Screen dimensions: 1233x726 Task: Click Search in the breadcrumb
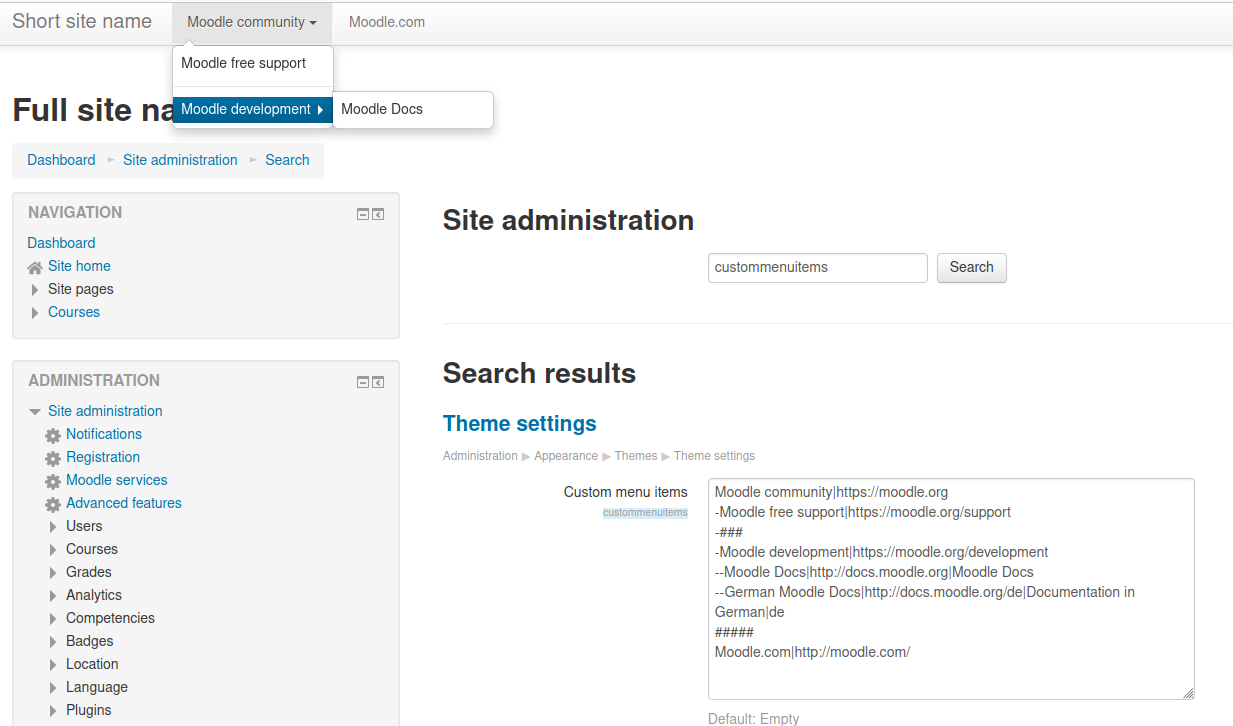point(287,160)
